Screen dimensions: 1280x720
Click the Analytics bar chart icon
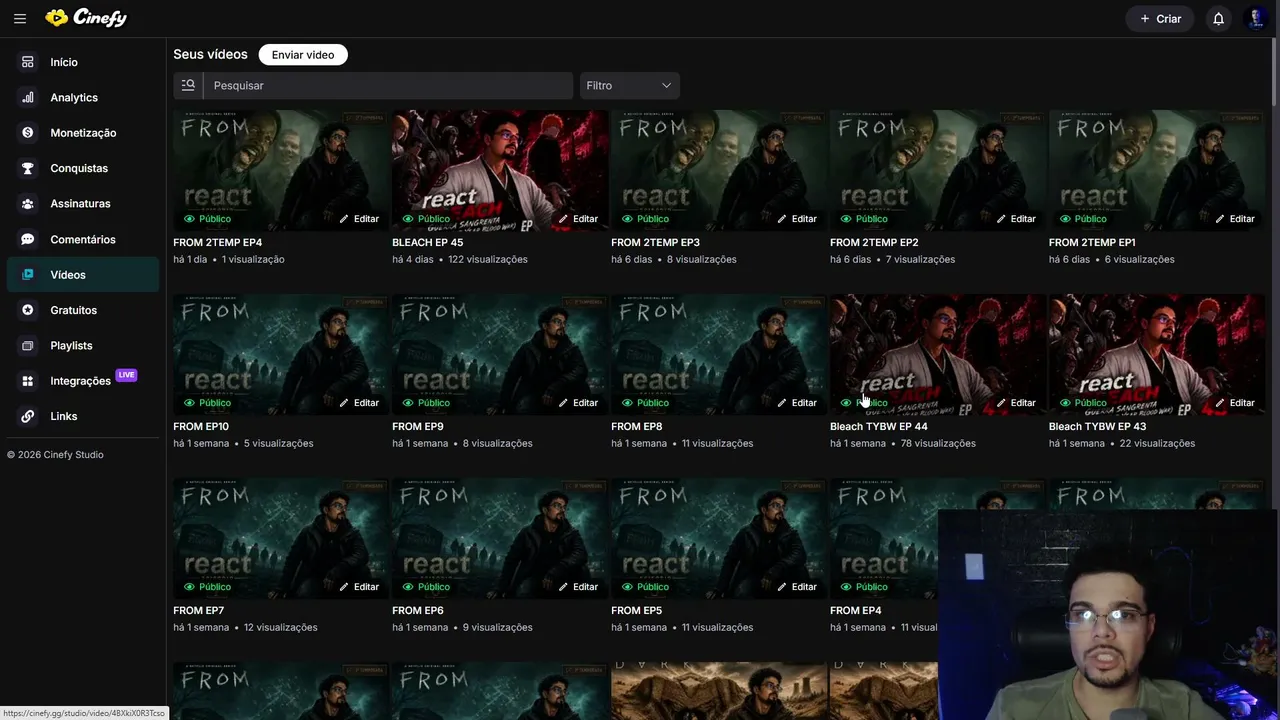click(x=28, y=97)
